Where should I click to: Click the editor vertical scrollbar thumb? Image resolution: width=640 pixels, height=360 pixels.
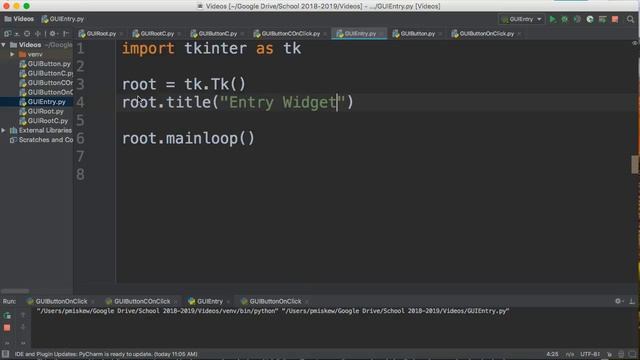[635, 164]
